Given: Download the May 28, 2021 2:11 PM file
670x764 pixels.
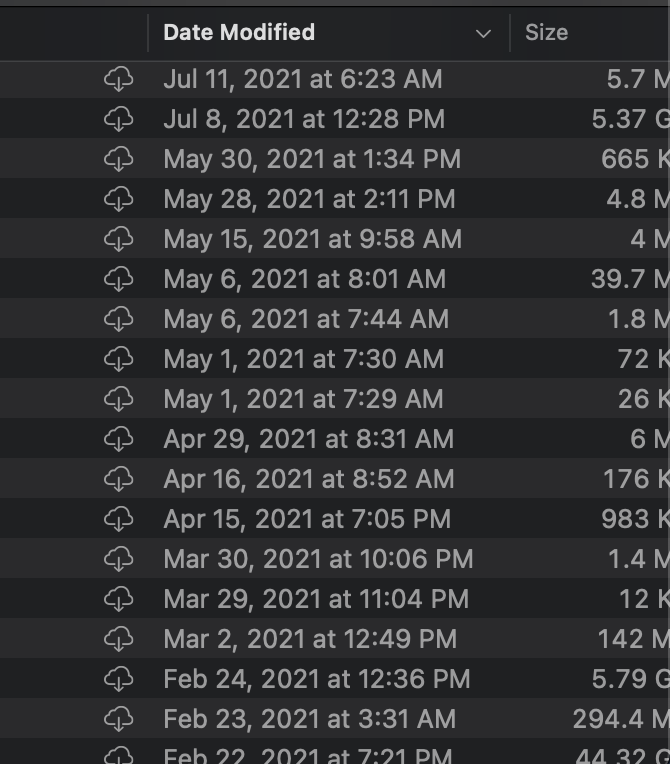Looking at the screenshot, I should click(119, 199).
